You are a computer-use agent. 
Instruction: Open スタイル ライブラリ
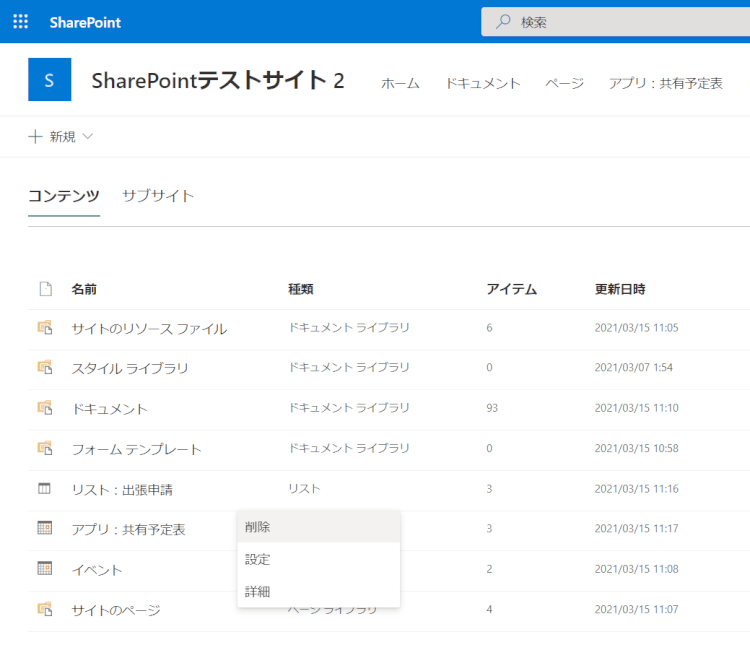tap(130, 368)
